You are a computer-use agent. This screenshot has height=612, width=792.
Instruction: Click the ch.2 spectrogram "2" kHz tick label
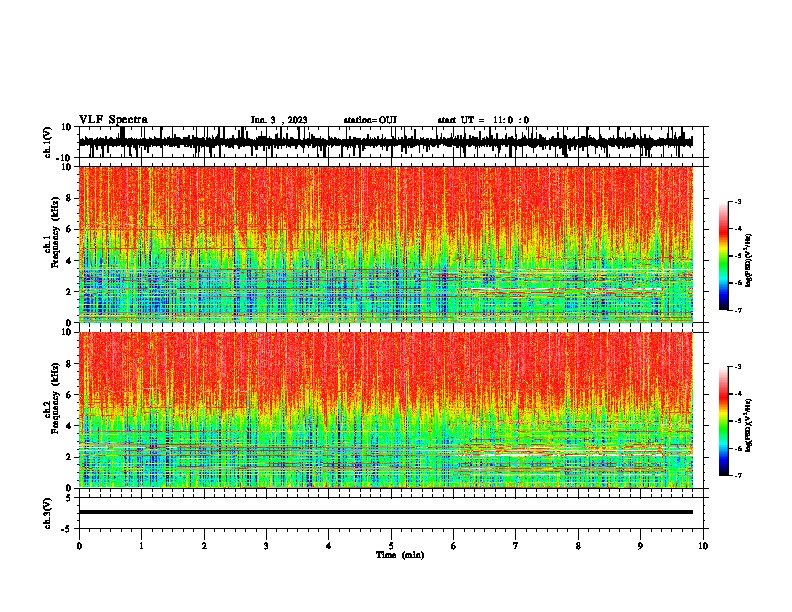coord(70,457)
